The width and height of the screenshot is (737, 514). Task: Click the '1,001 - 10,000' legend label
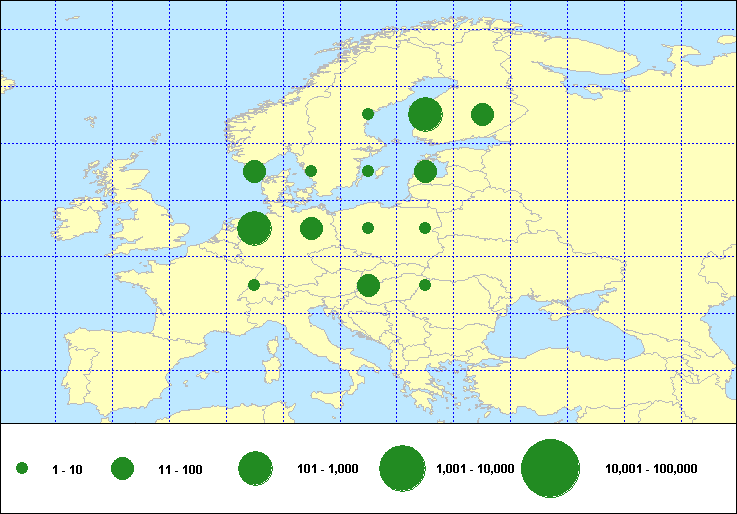pyautogui.click(x=475, y=469)
